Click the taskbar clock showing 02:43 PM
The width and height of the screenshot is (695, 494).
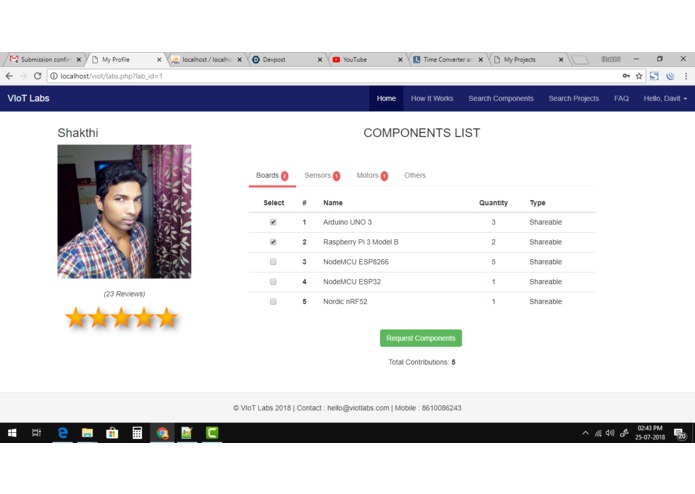click(650, 433)
